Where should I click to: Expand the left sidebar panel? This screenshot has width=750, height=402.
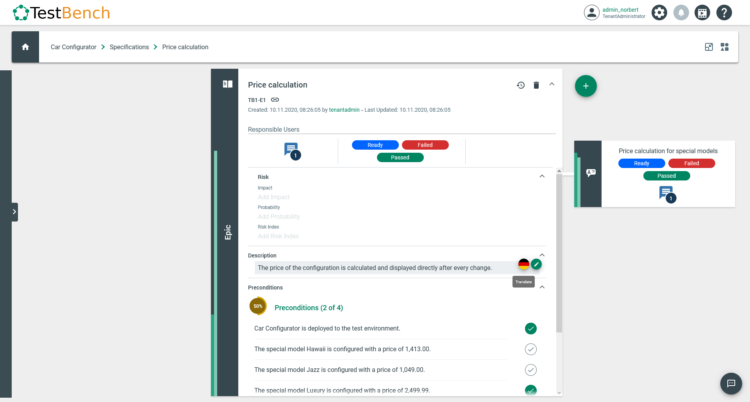coord(14,212)
